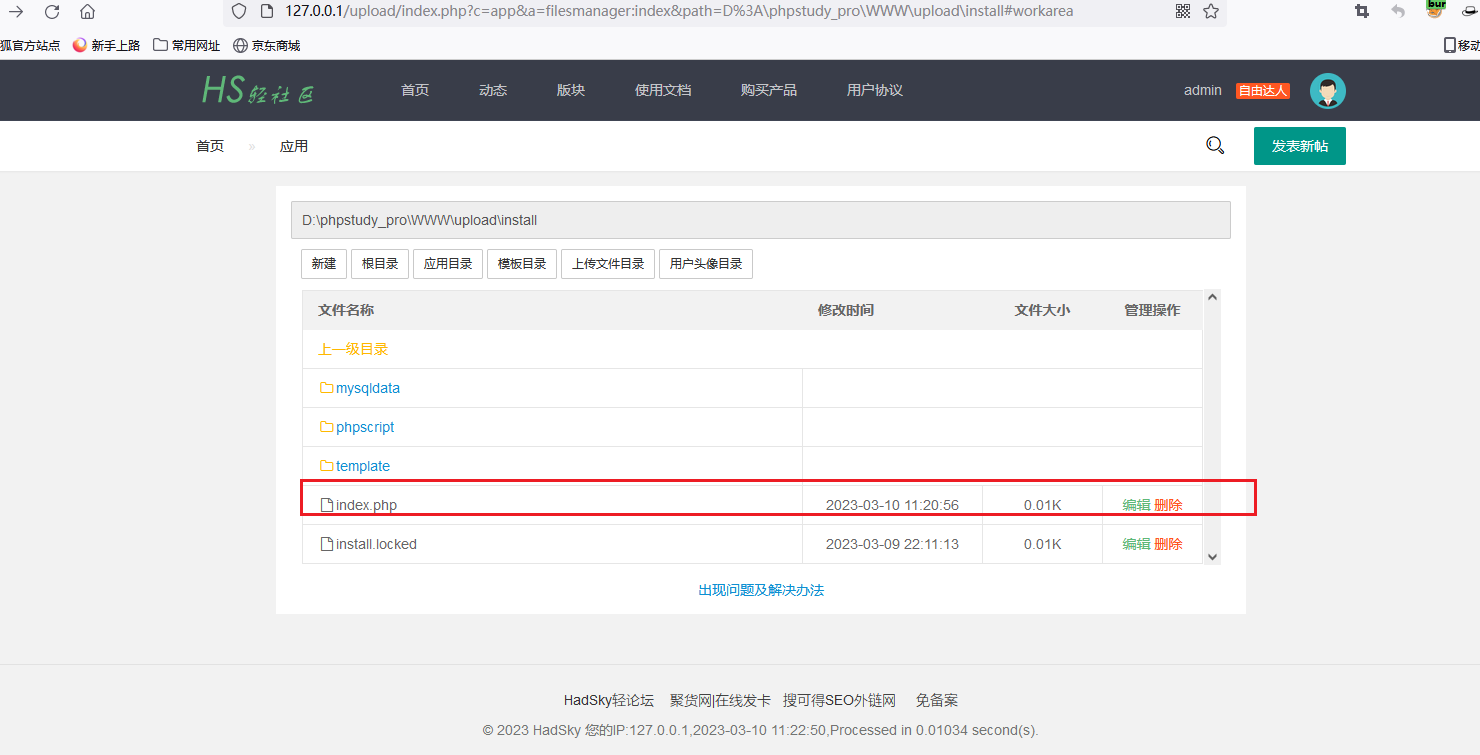Click the crop screenshot icon in toolbar
The width and height of the screenshot is (1480, 755).
1361,11
